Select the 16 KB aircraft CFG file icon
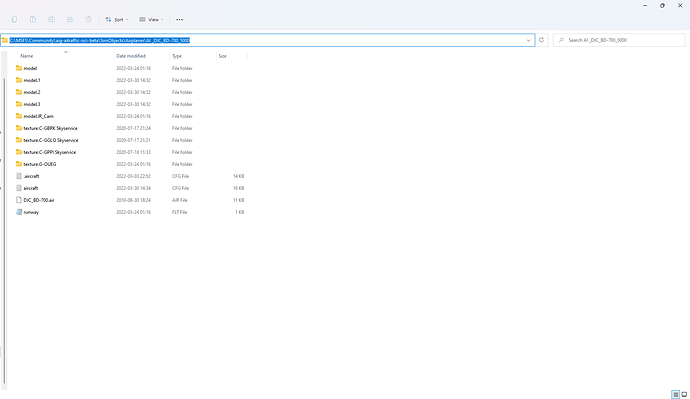690x399 pixels. tap(19, 188)
